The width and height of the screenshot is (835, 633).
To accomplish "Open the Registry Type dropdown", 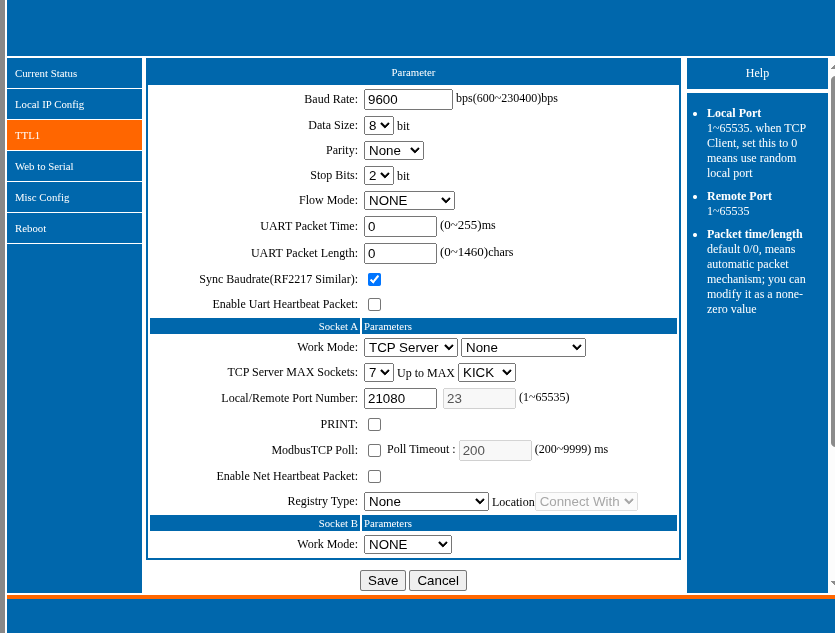I will [426, 501].
